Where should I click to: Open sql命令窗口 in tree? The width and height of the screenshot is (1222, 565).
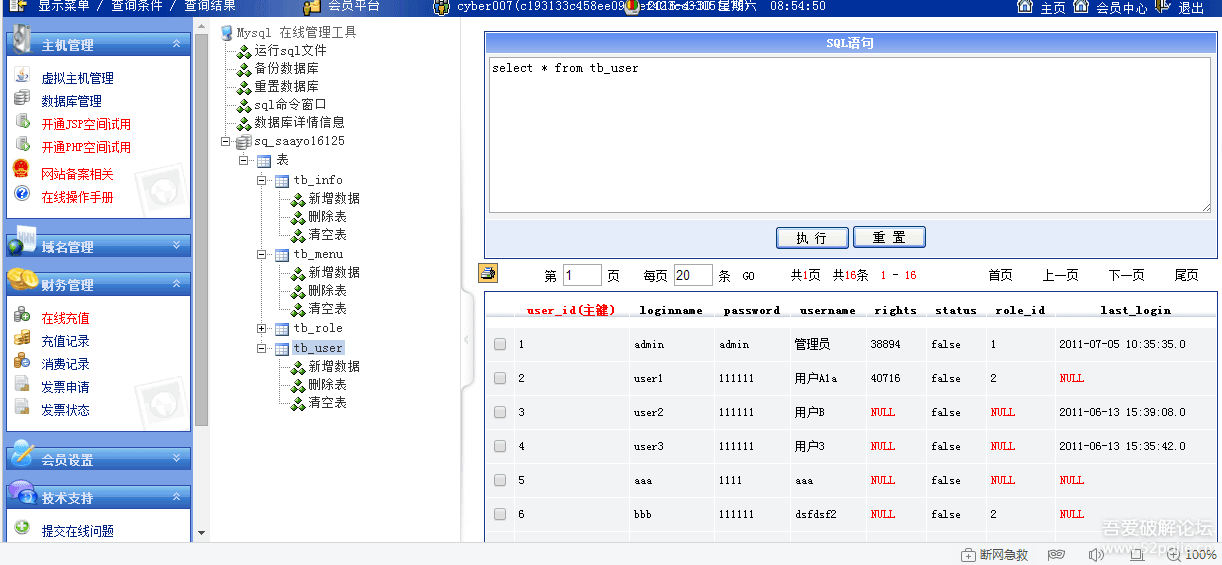290,105
